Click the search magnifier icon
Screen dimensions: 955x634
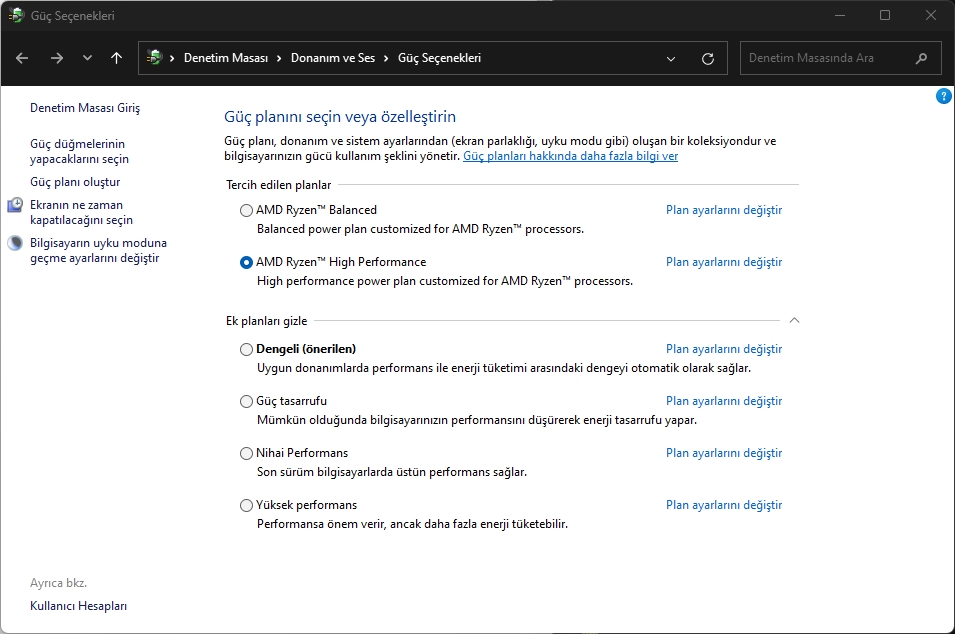tap(922, 58)
